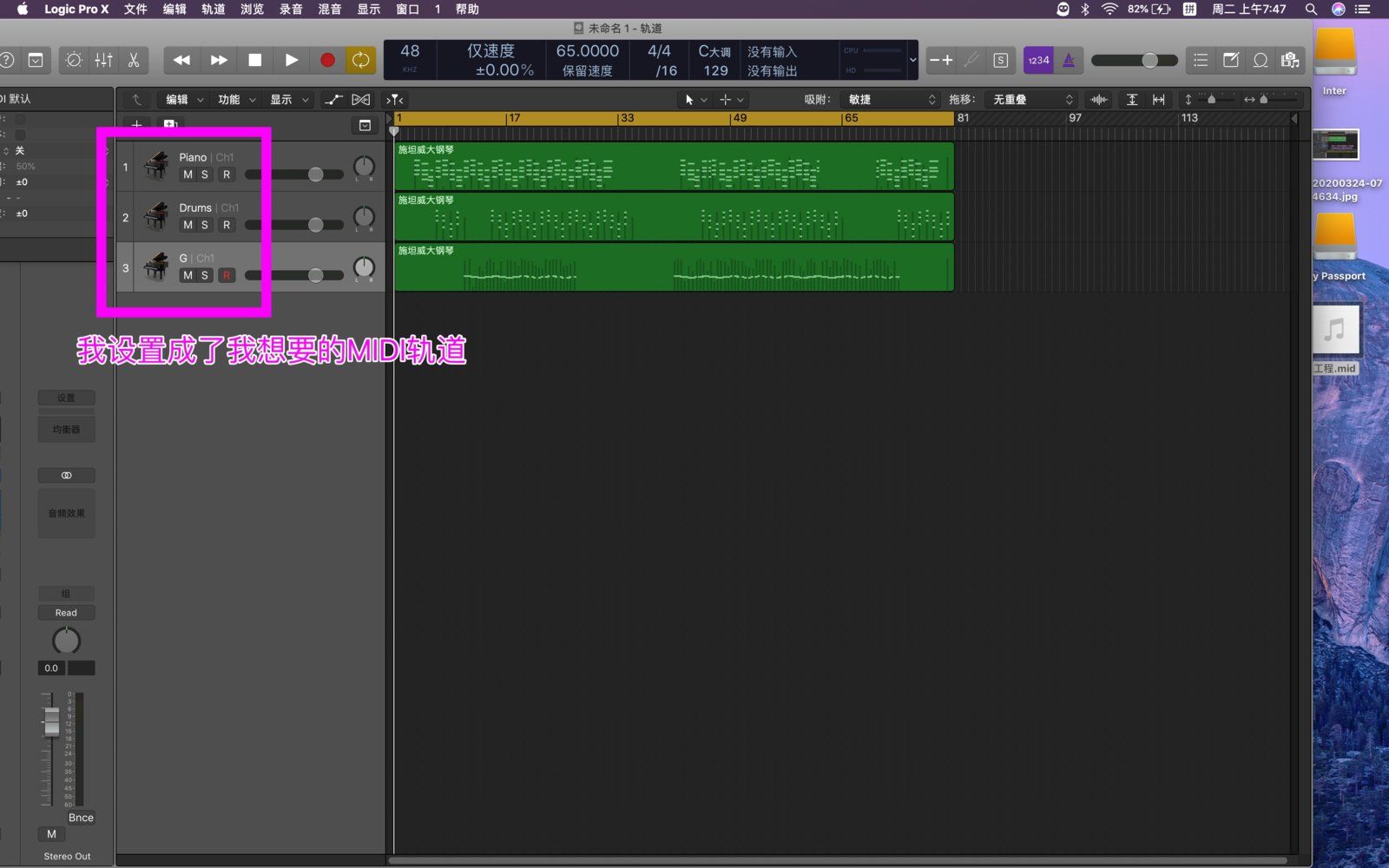Image resolution: width=1389 pixels, height=868 pixels.
Task: Open the 拖移 drag mode dropdown
Action: [1031, 100]
